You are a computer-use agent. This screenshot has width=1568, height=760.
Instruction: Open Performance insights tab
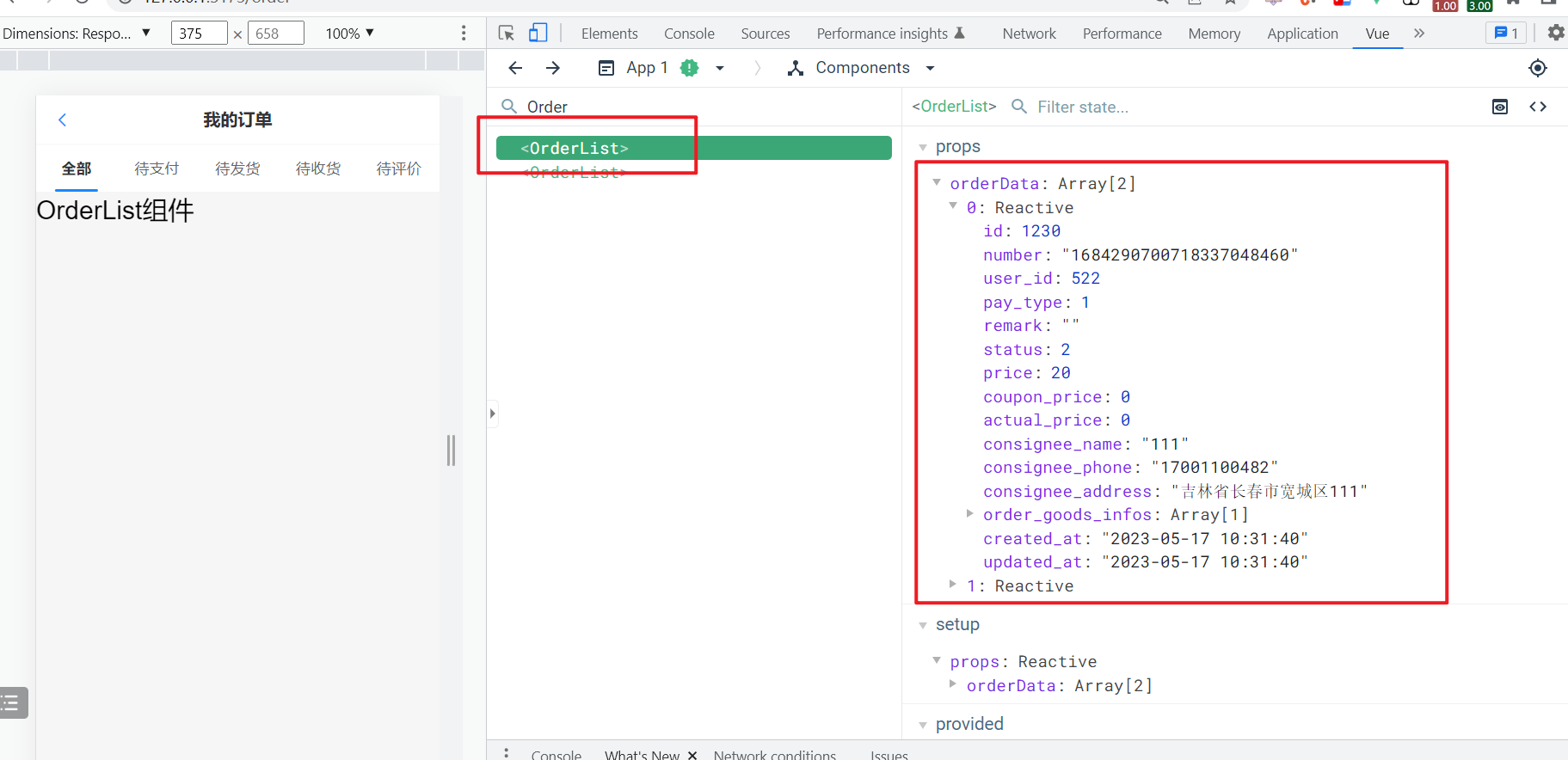click(890, 34)
